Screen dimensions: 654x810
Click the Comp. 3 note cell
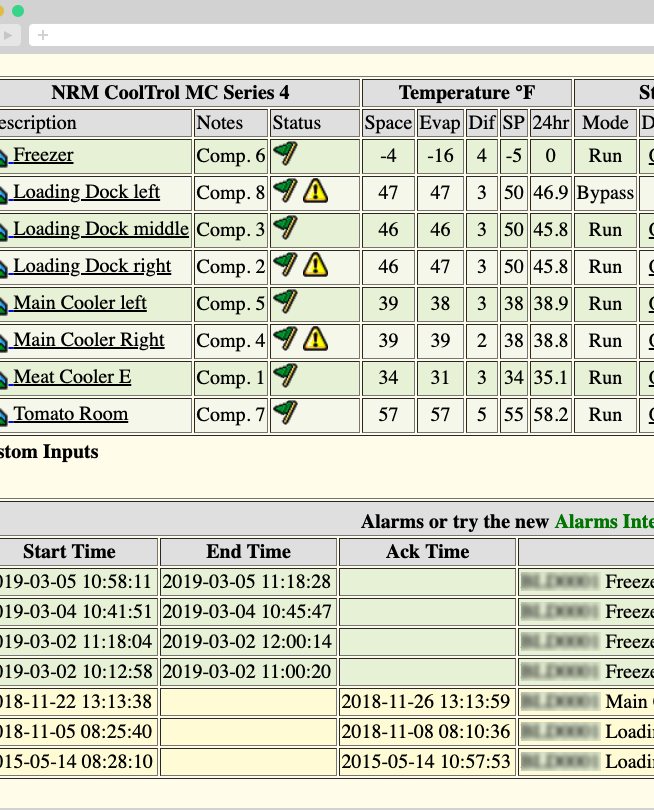[230, 230]
